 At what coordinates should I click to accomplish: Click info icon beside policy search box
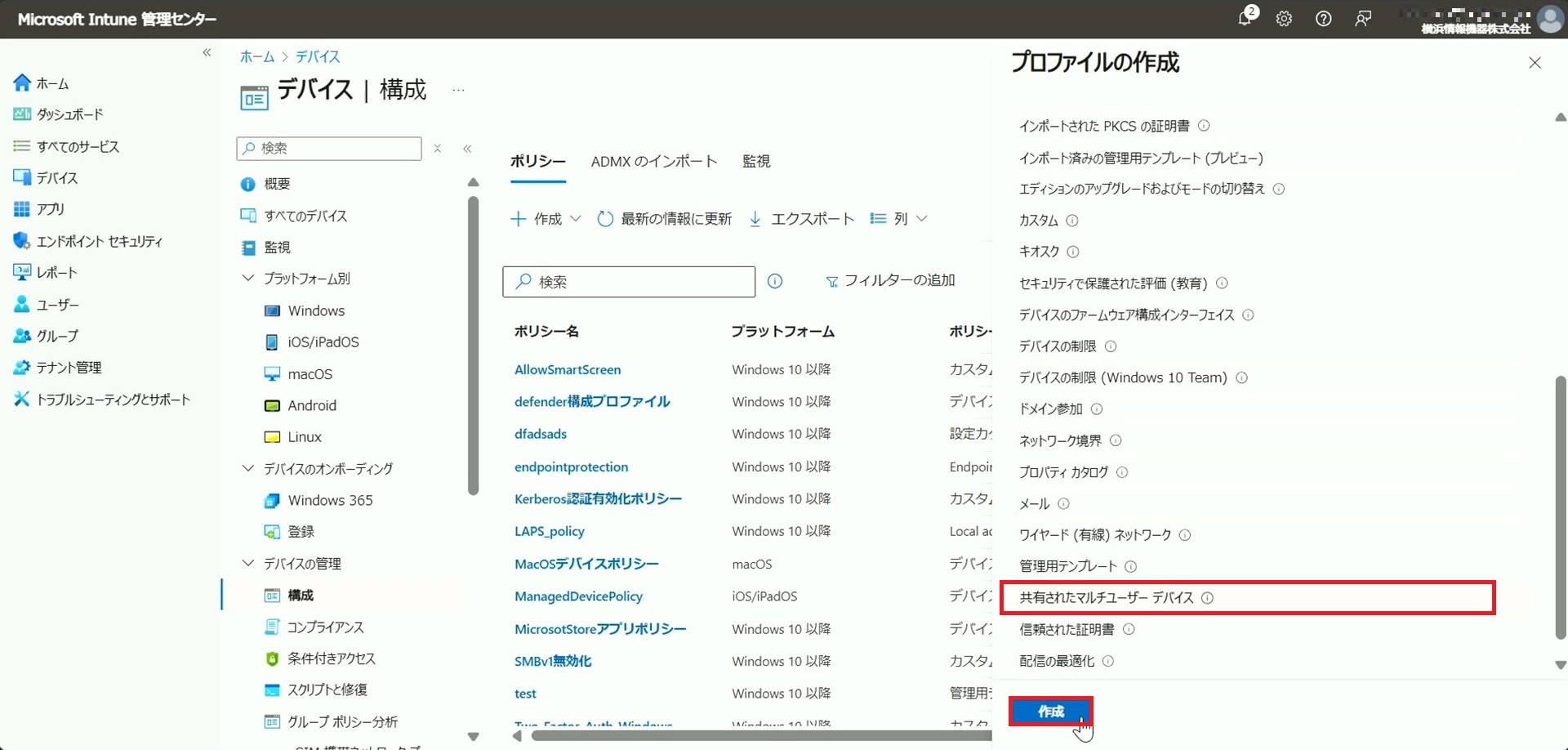tap(775, 281)
